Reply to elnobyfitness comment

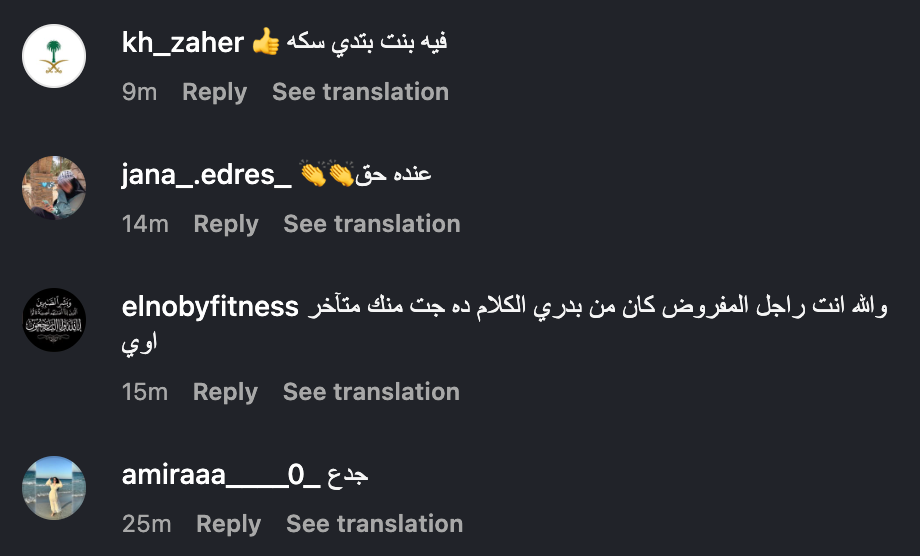(225, 392)
